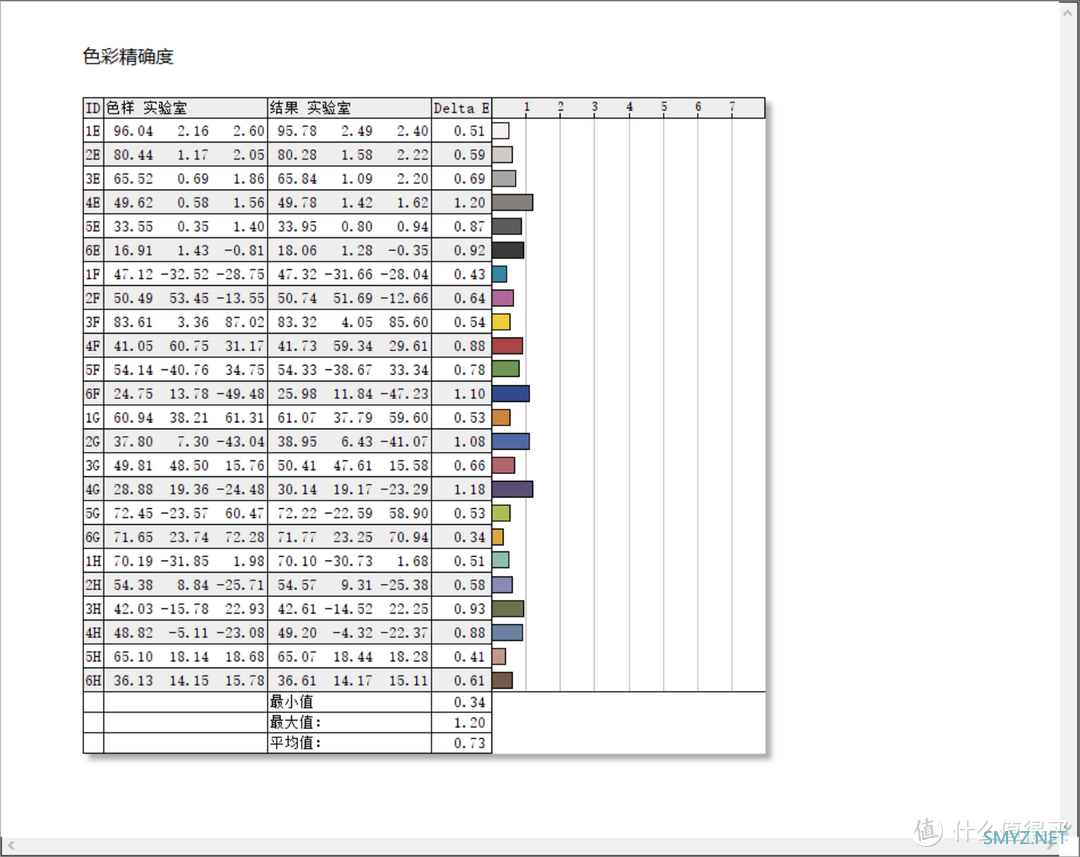Viewport: 1080px width, 857px height.
Task: Click Delta E value 1.18 in row 4G
Action: click(x=470, y=489)
